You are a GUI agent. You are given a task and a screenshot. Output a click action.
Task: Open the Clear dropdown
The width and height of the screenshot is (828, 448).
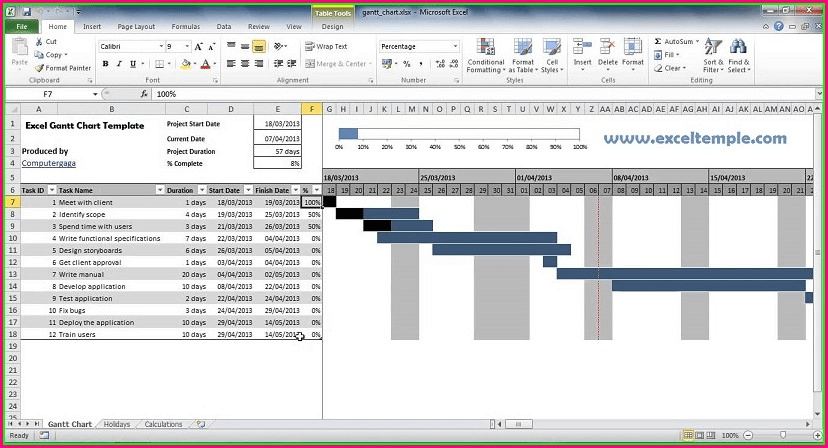(670, 68)
